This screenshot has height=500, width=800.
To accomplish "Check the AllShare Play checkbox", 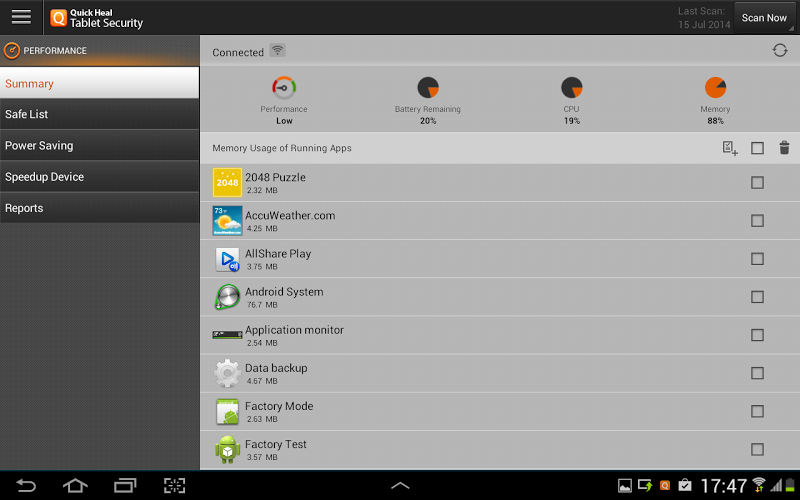I will 757,259.
